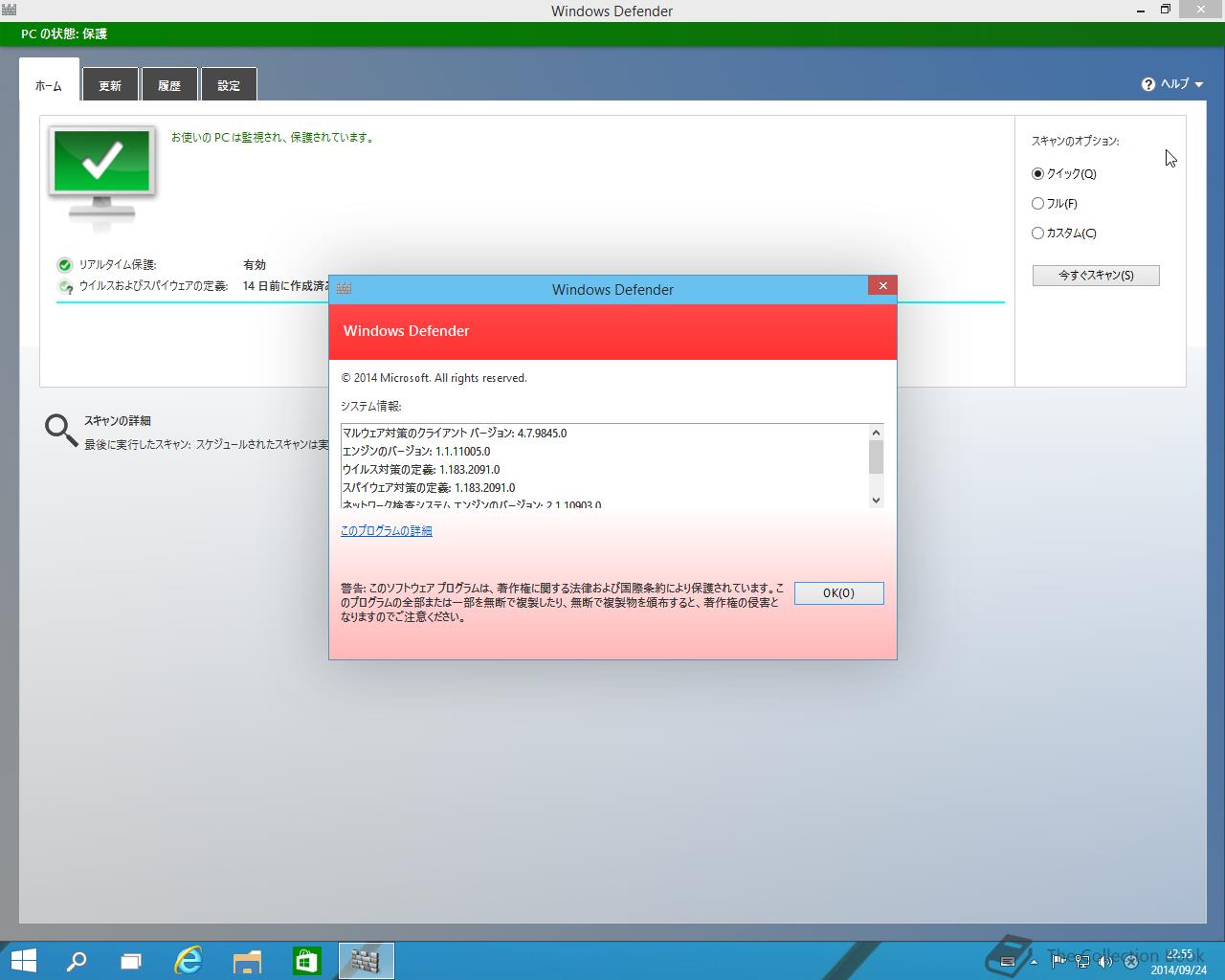Click the © 2014 Microsoft copyright text
Image resolution: width=1225 pixels, height=980 pixels.
(434, 378)
